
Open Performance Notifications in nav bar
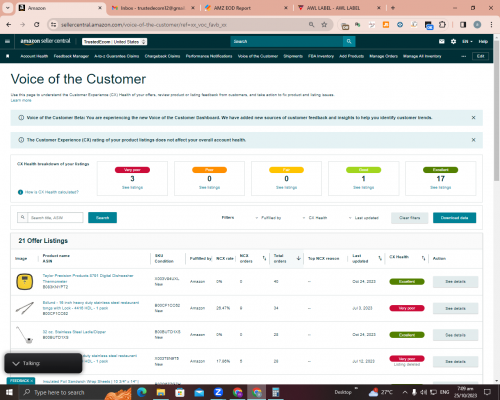point(209,56)
